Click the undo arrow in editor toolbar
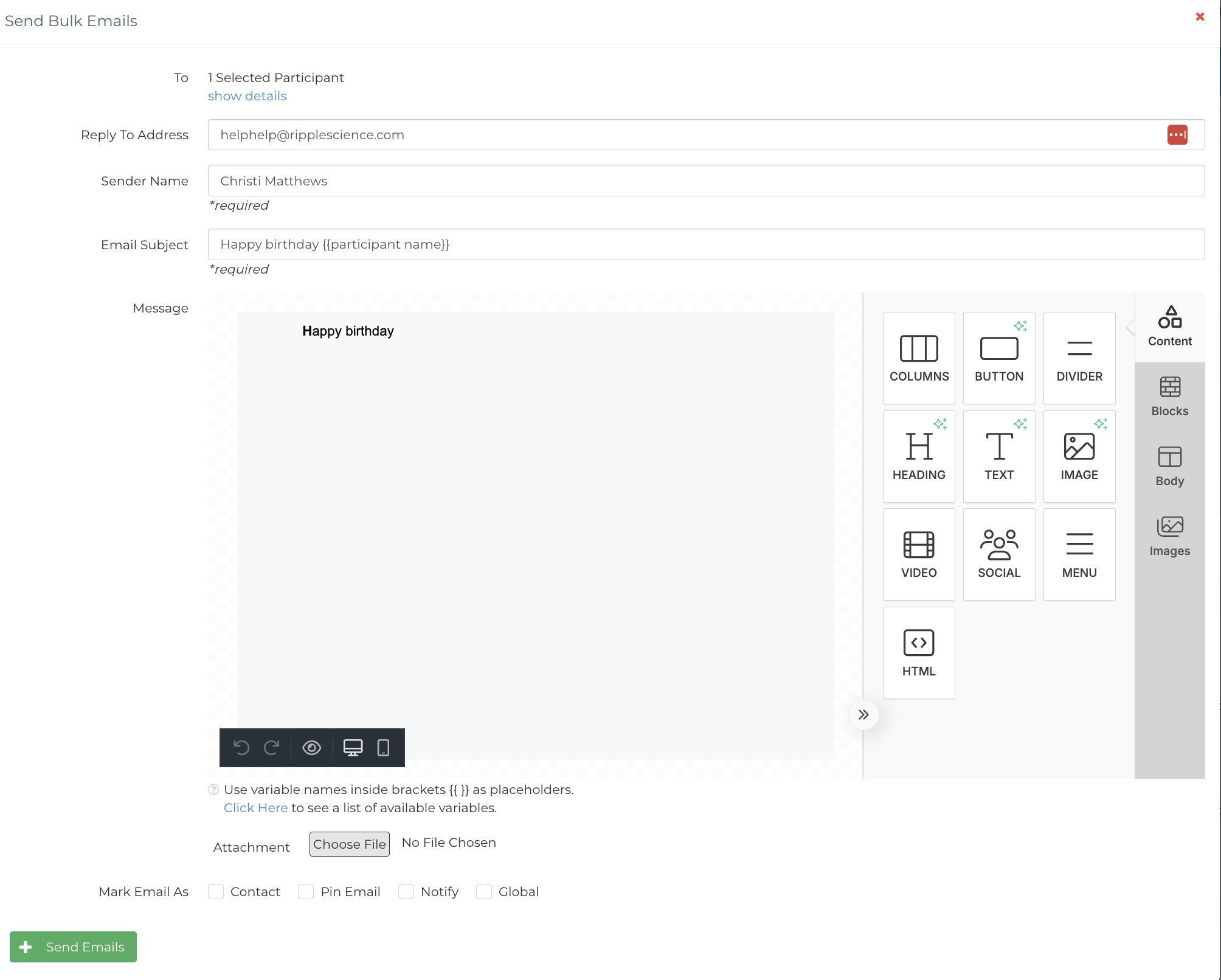This screenshot has height=980, width=1221. [241, 748]
